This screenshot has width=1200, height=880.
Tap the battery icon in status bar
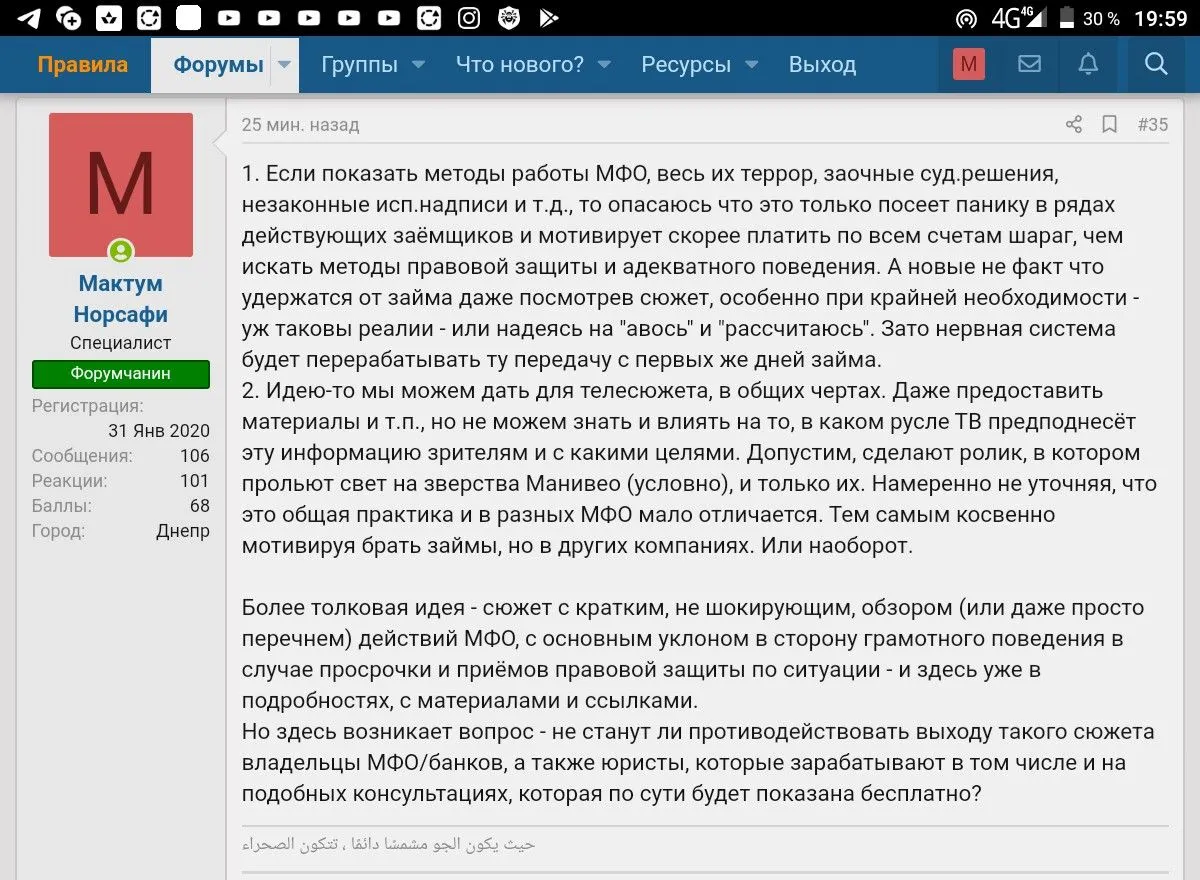point(1066,17)
